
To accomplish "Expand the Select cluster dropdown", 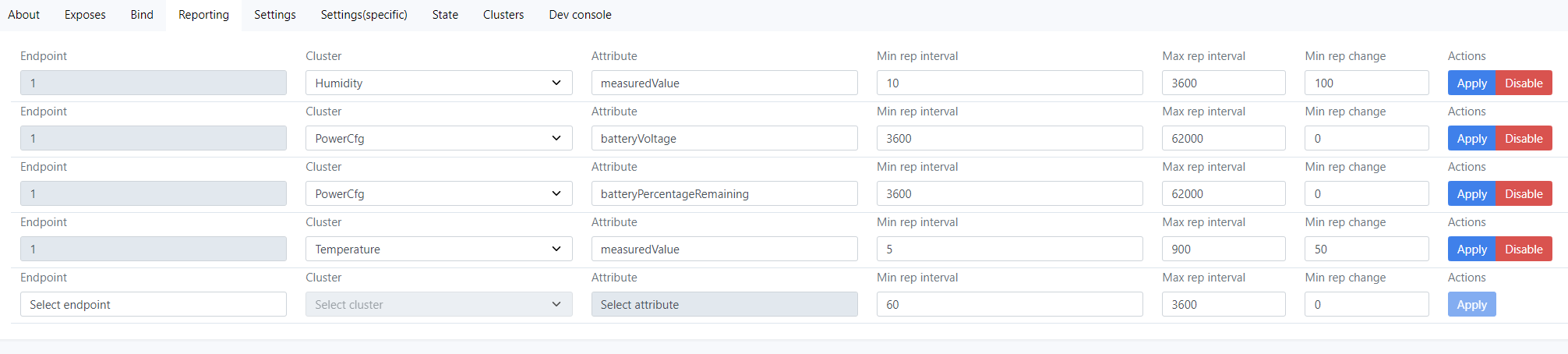I will 439,304.
